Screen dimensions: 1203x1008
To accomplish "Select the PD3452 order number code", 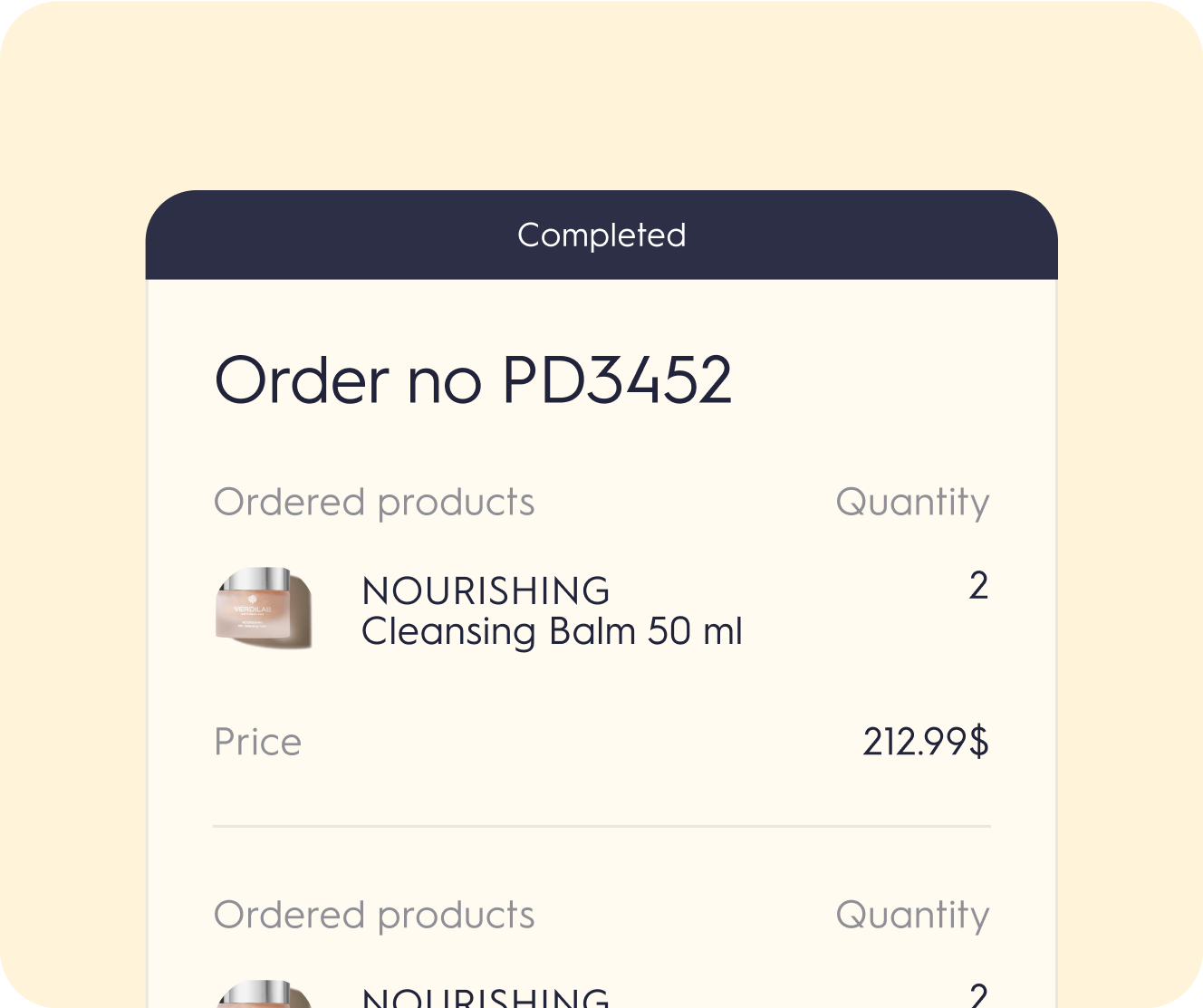I will 616,379.
